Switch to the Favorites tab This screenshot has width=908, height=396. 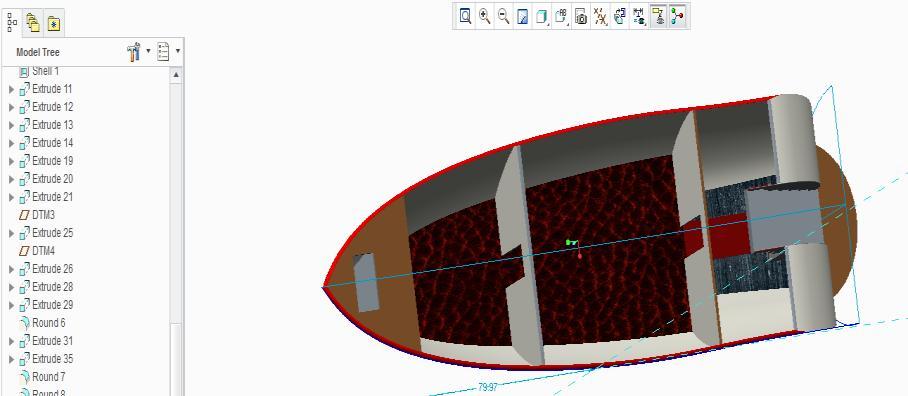(x=53, y=23)
